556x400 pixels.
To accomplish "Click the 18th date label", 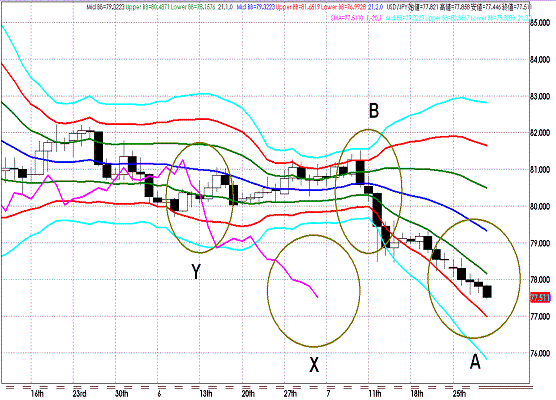I will pyautogui.click(x=417, y=394).
